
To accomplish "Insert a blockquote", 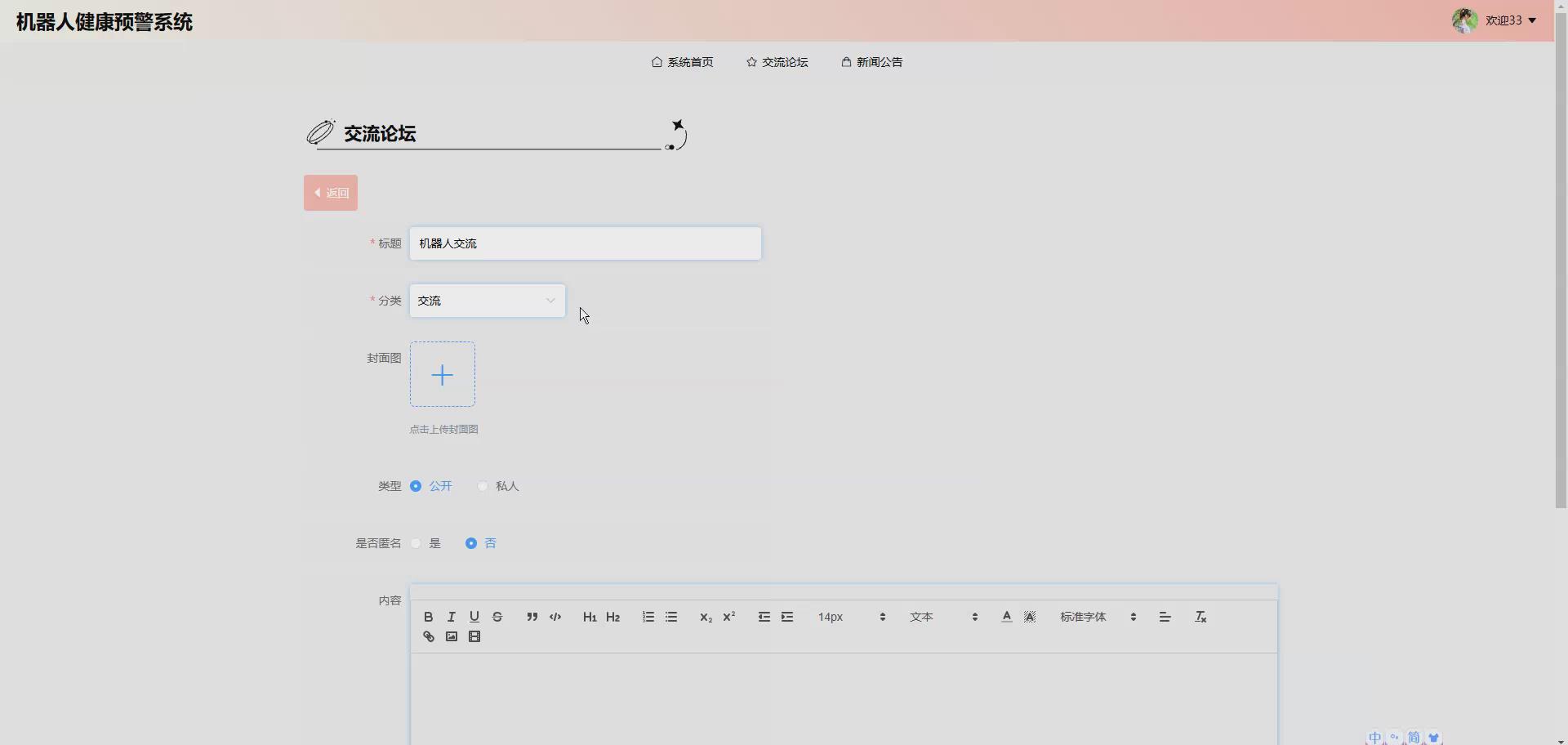I will [x=532, y=617].
